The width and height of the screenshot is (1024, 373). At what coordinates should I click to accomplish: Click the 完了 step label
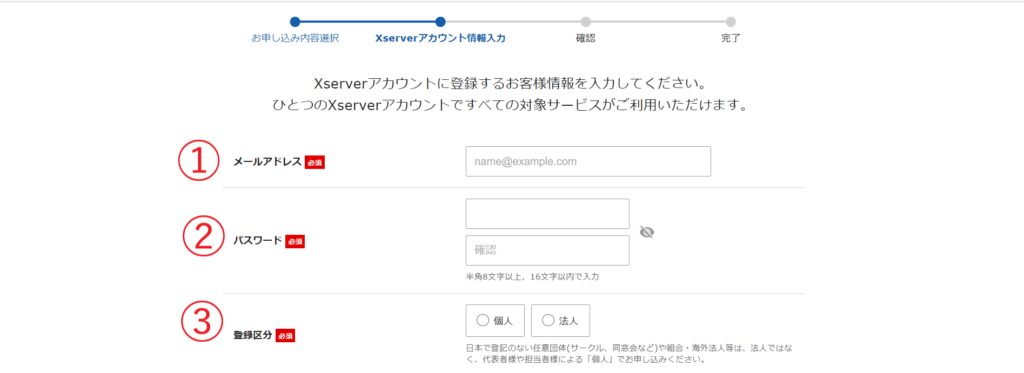[731, 38]
